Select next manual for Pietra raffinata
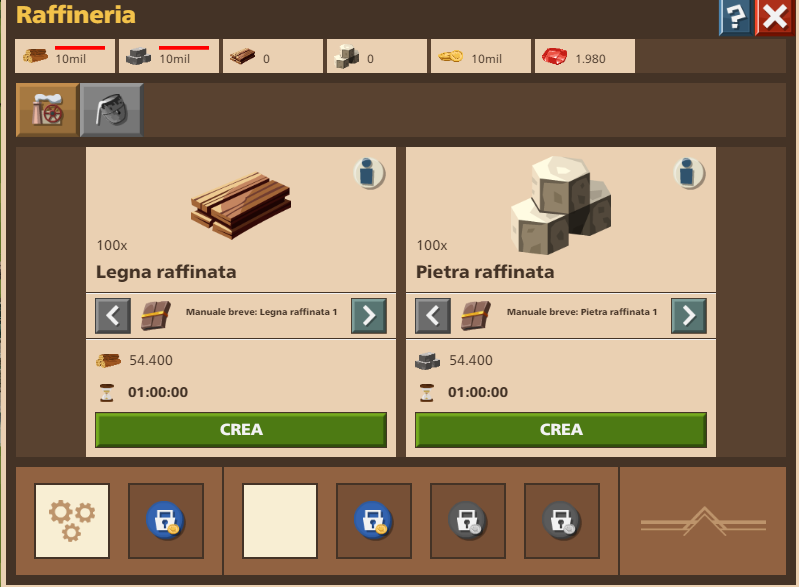 [x=689, y=316]
